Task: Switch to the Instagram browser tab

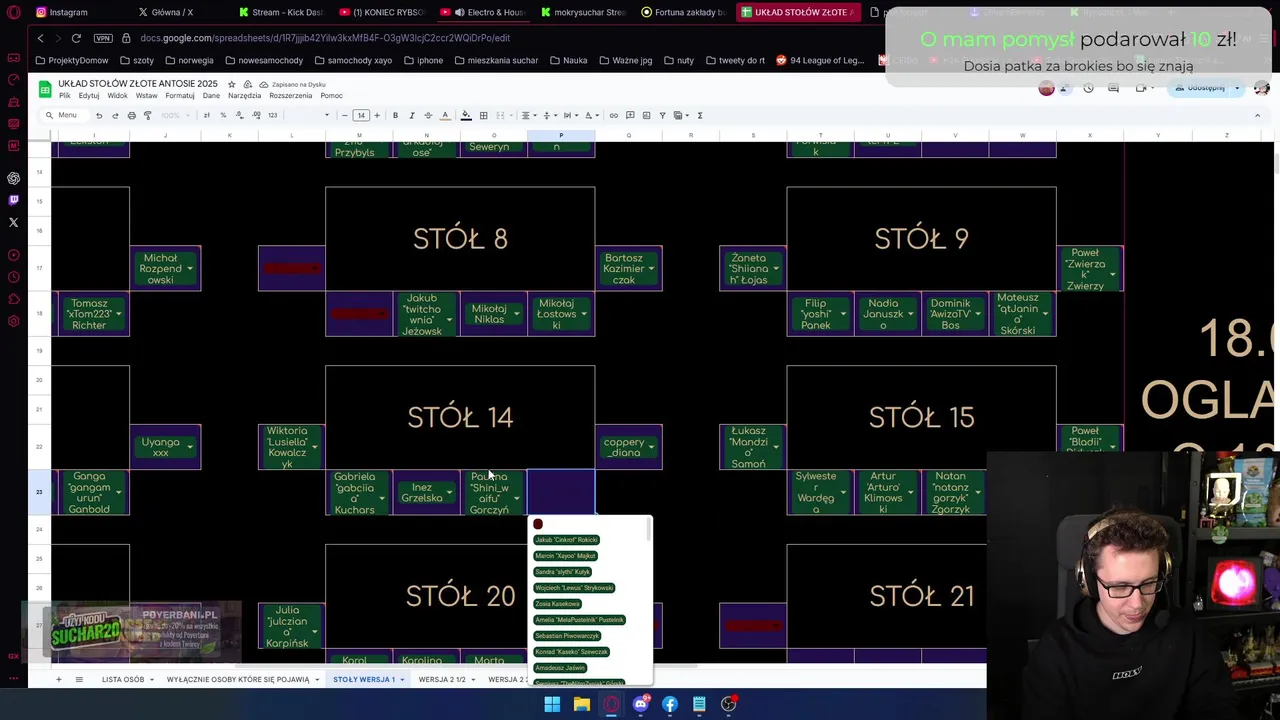Action: click(62, 12)
